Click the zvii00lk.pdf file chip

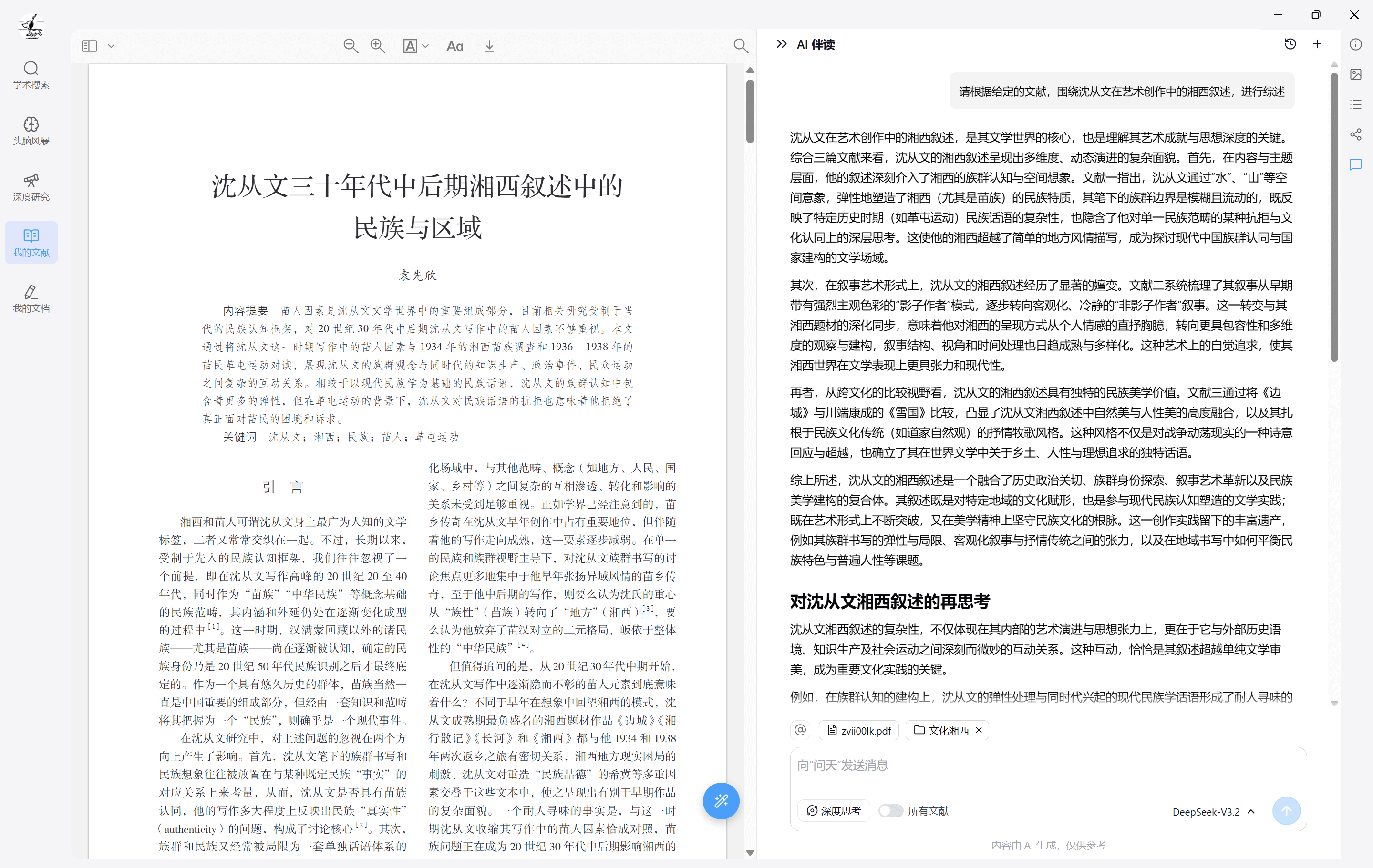coord(859,730)
